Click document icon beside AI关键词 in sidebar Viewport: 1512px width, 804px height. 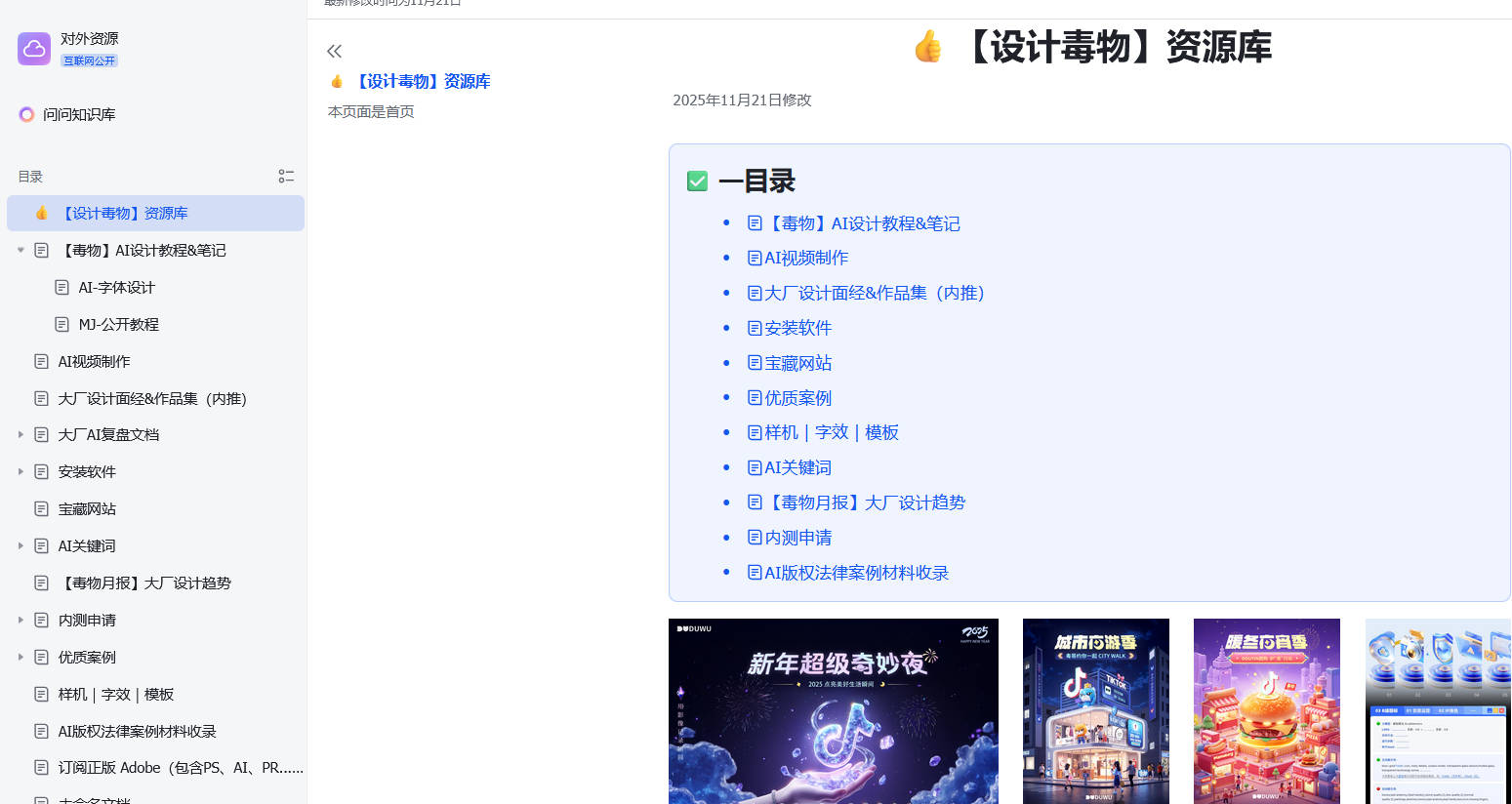click(41, 545)
